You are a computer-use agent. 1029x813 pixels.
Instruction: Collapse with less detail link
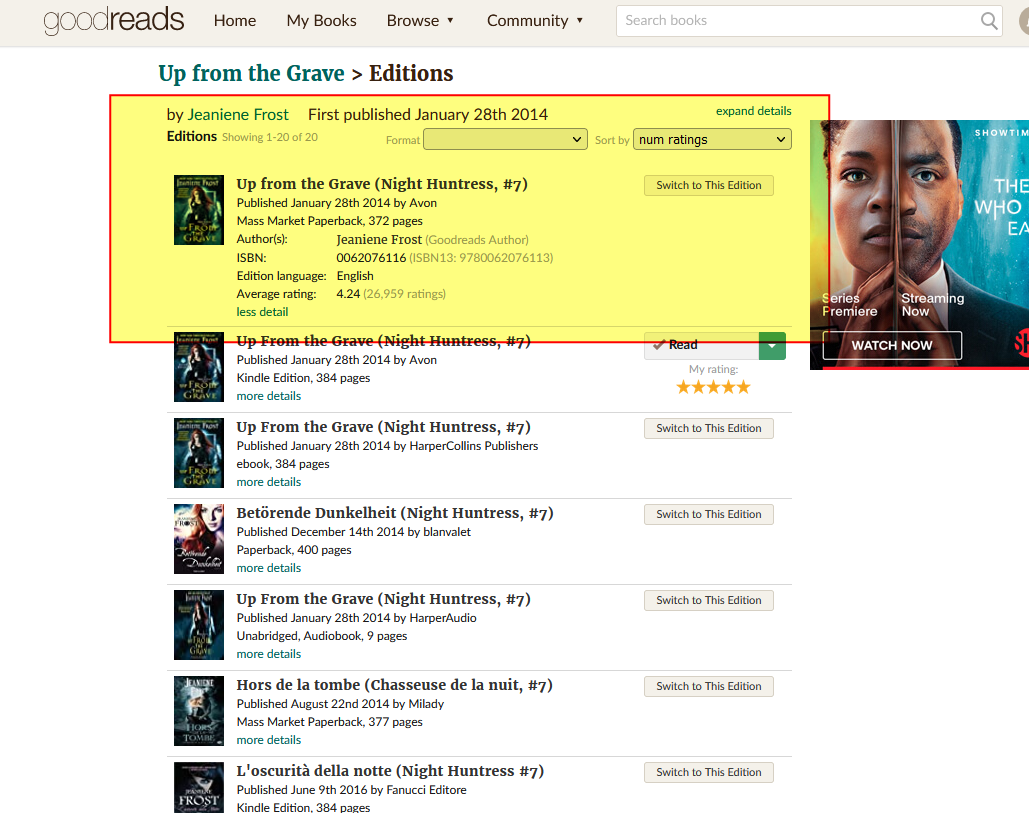click(262, 312)
